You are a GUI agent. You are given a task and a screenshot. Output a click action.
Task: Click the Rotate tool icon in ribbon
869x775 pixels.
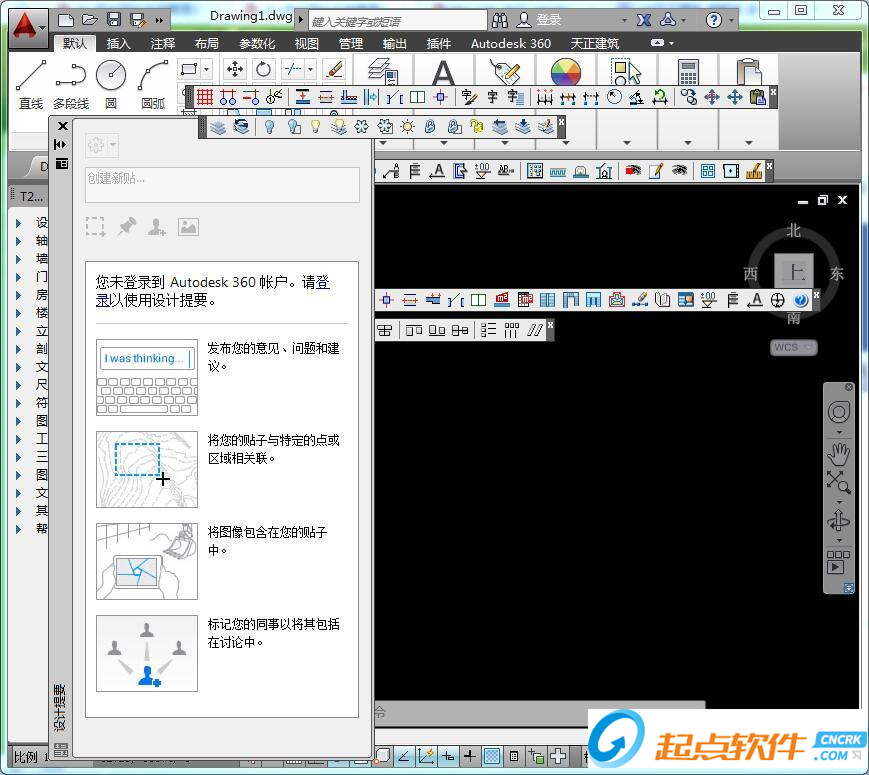tap(263, 69)
